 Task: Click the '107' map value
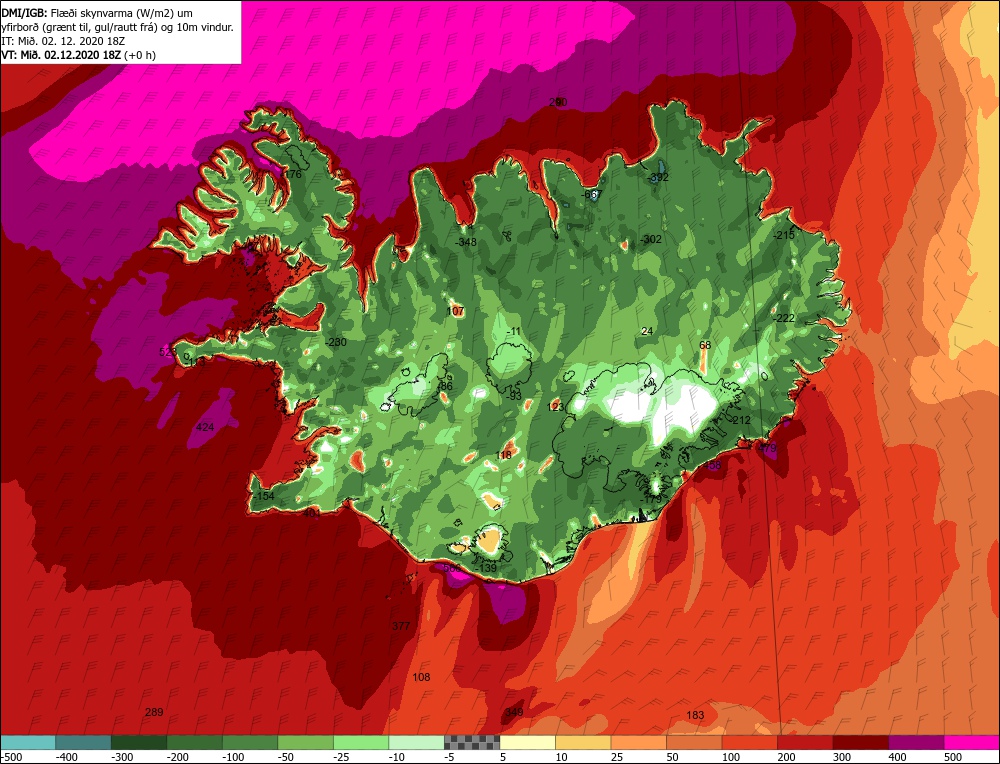455,311
